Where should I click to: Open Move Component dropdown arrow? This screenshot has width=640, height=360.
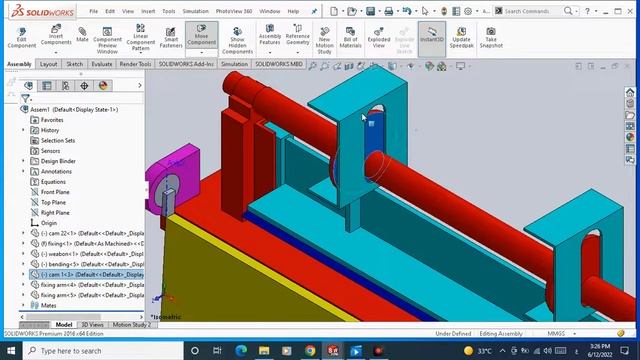[x=202, y=53]
